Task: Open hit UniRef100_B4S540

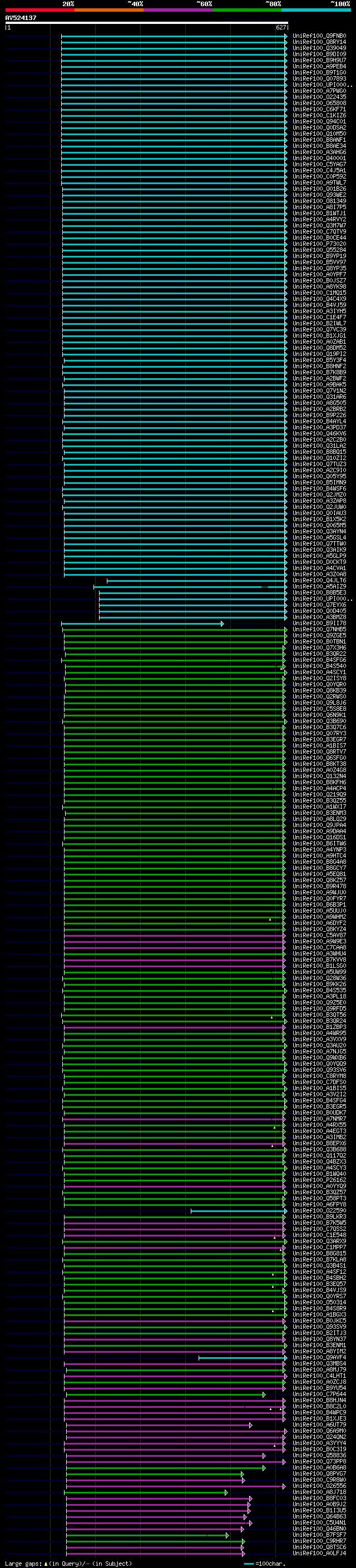Action: 319,666
